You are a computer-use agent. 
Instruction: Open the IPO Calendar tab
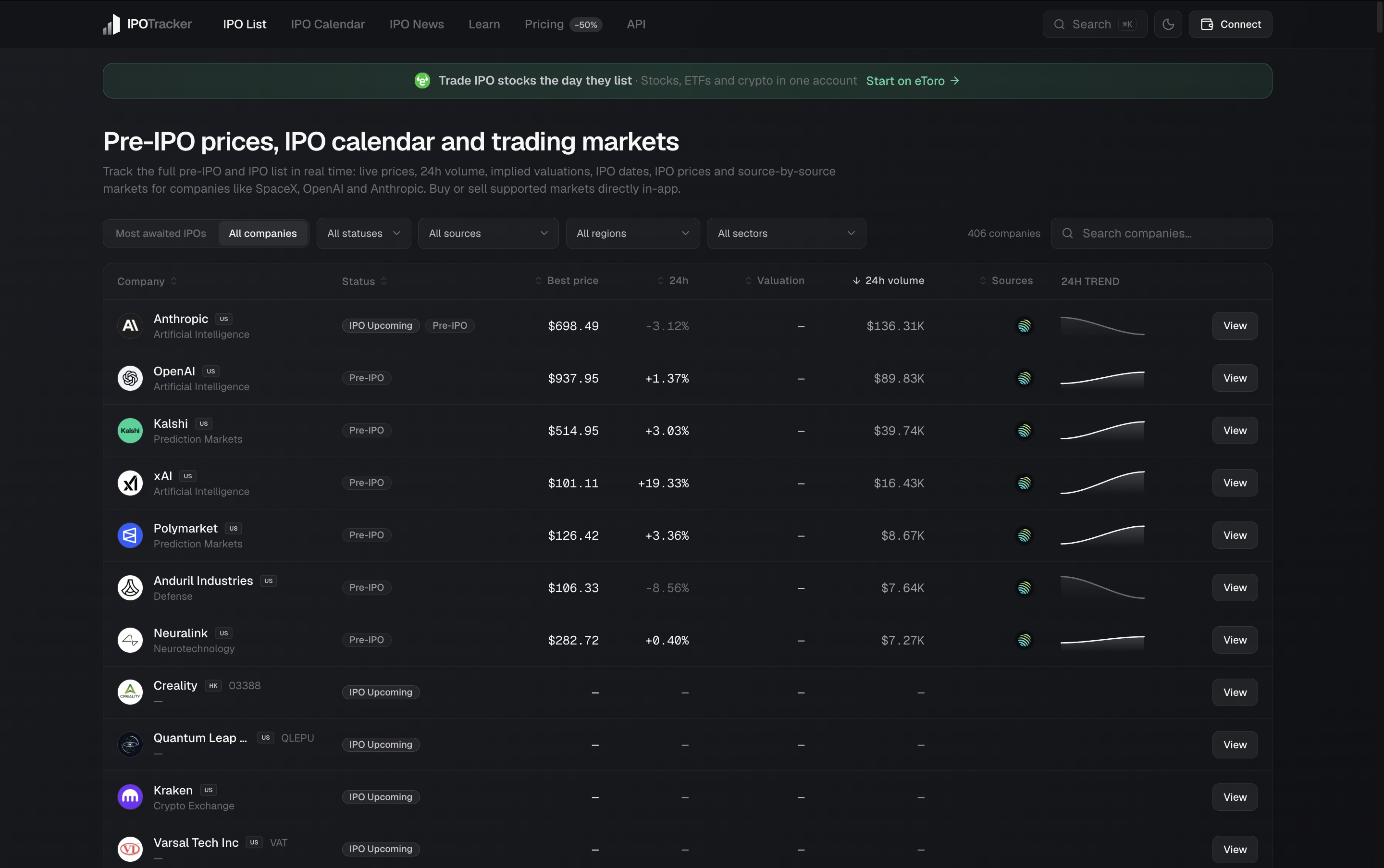tap(327, 24)
